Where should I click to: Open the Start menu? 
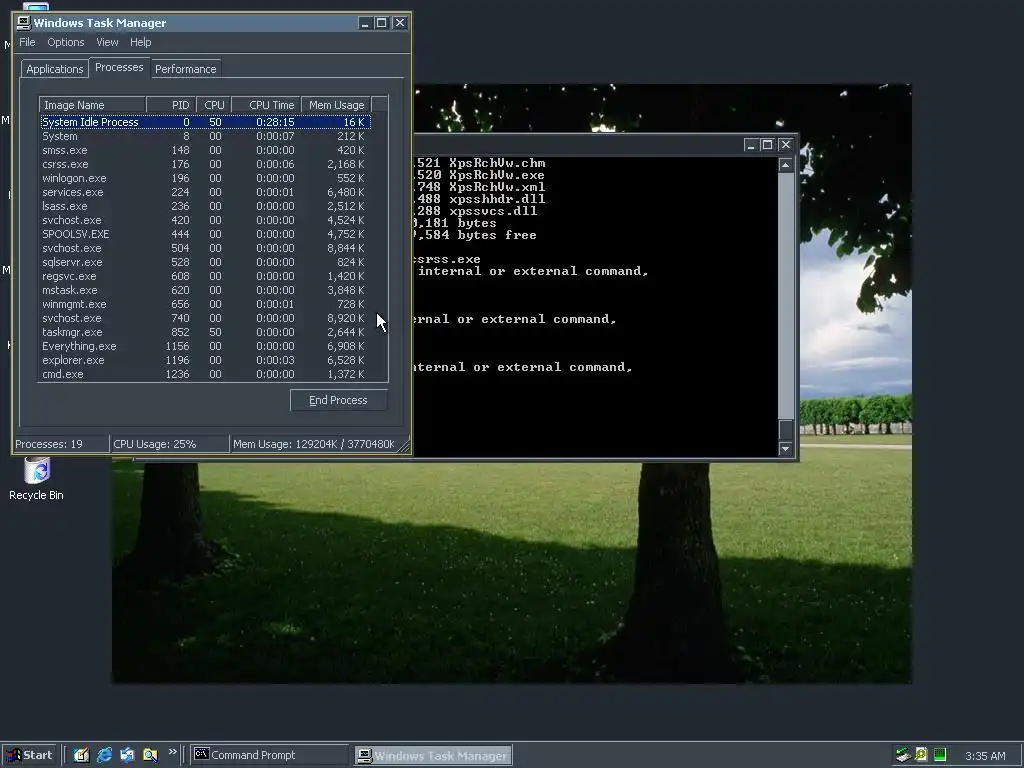coord(30,755)
